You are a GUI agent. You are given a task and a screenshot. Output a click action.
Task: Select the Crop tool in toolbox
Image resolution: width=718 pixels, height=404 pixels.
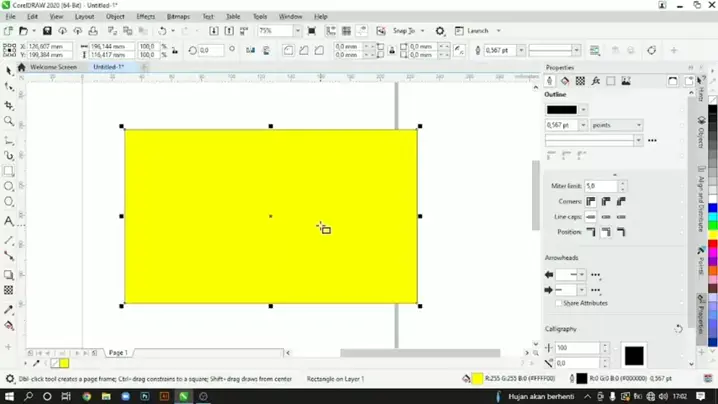point(9,105)
